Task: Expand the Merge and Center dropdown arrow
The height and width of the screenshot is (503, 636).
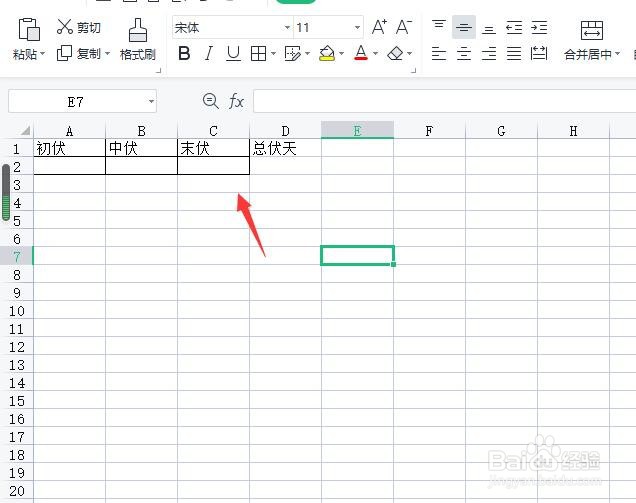Action: click(617, 53)
